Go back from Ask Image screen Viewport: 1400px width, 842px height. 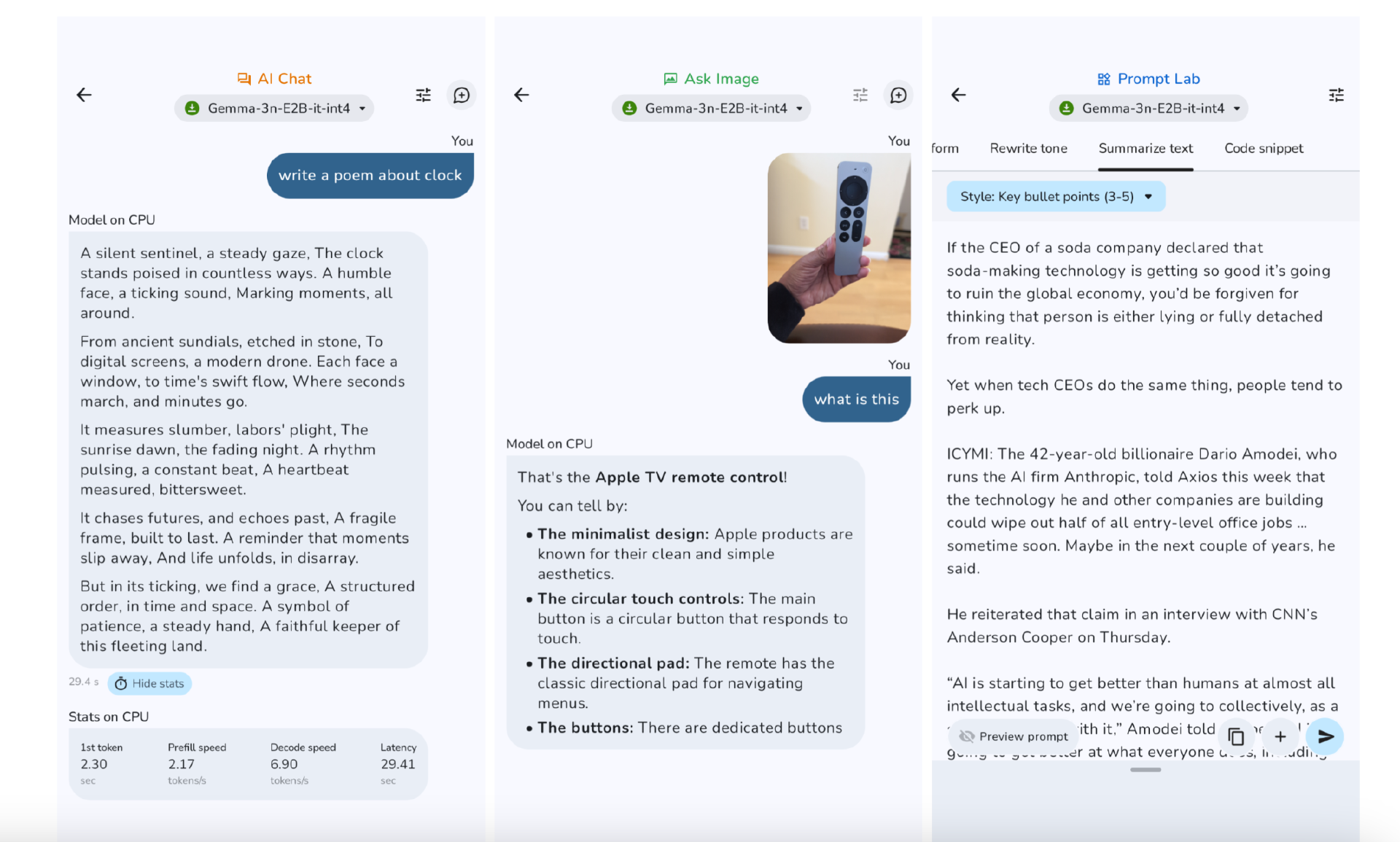(x=521, y=95)
